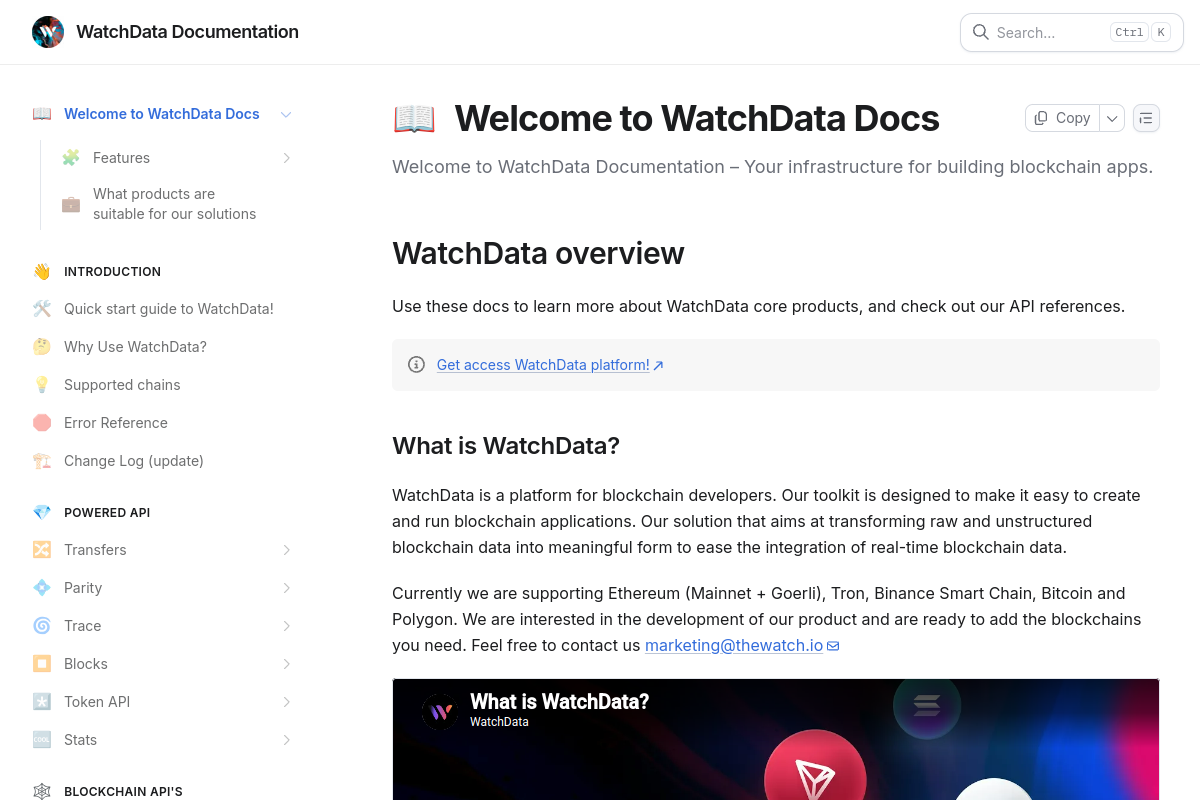The height and width of the screenshot is (800, 1200).
Task: Open the Error Reference page
Action: [116, 423]
